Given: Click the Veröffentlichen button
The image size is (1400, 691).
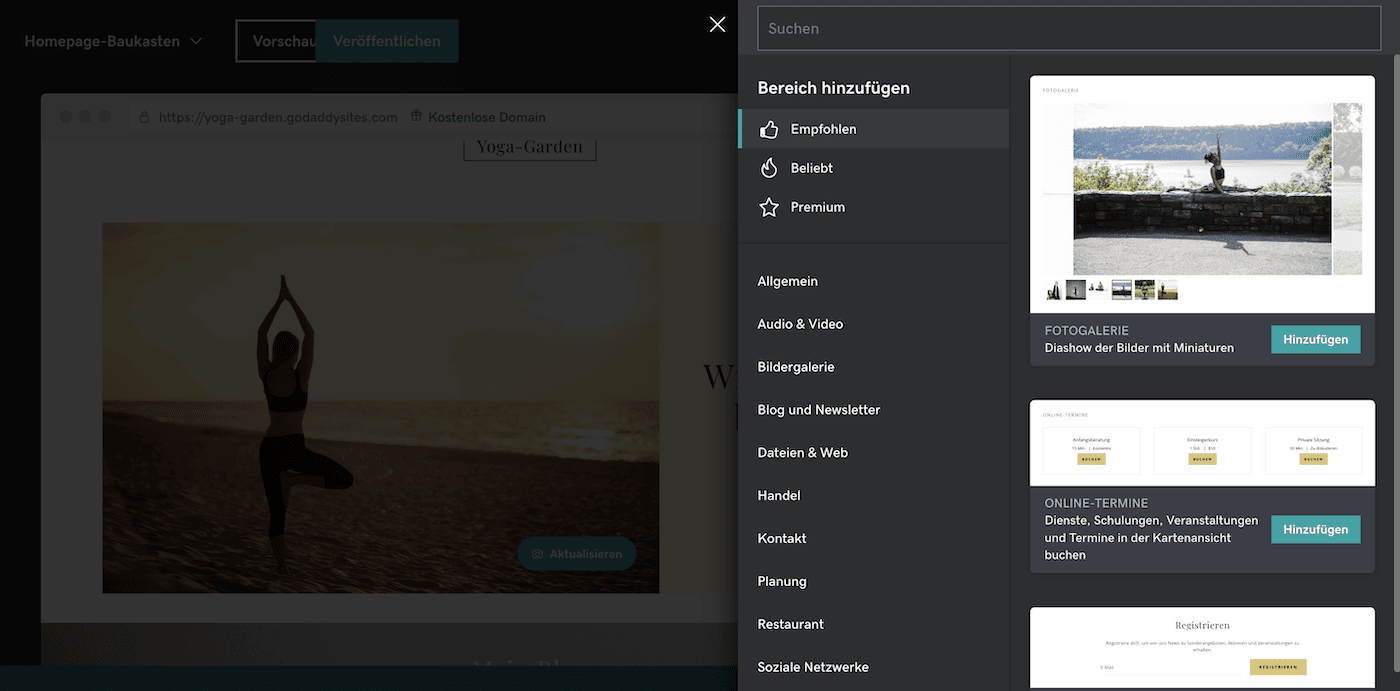Looking at the screenshot, I should (387, 41).
